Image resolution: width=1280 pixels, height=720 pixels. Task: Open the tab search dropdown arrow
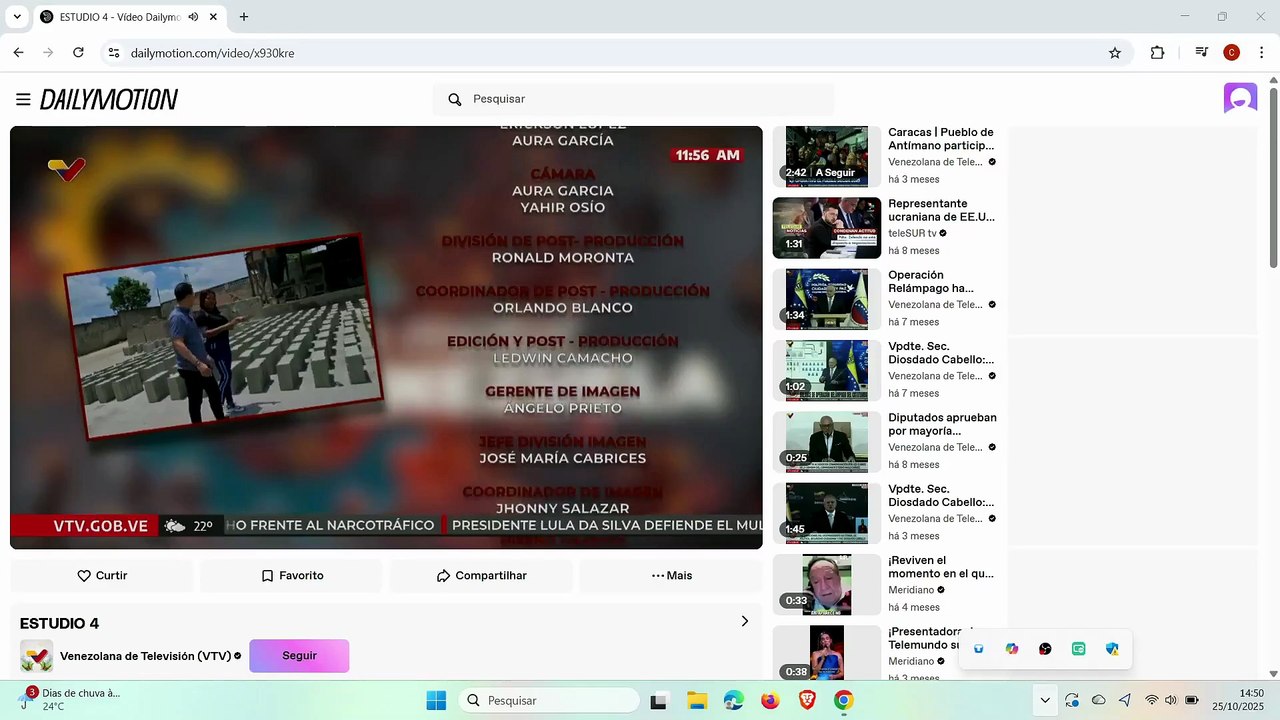(17, 17)
